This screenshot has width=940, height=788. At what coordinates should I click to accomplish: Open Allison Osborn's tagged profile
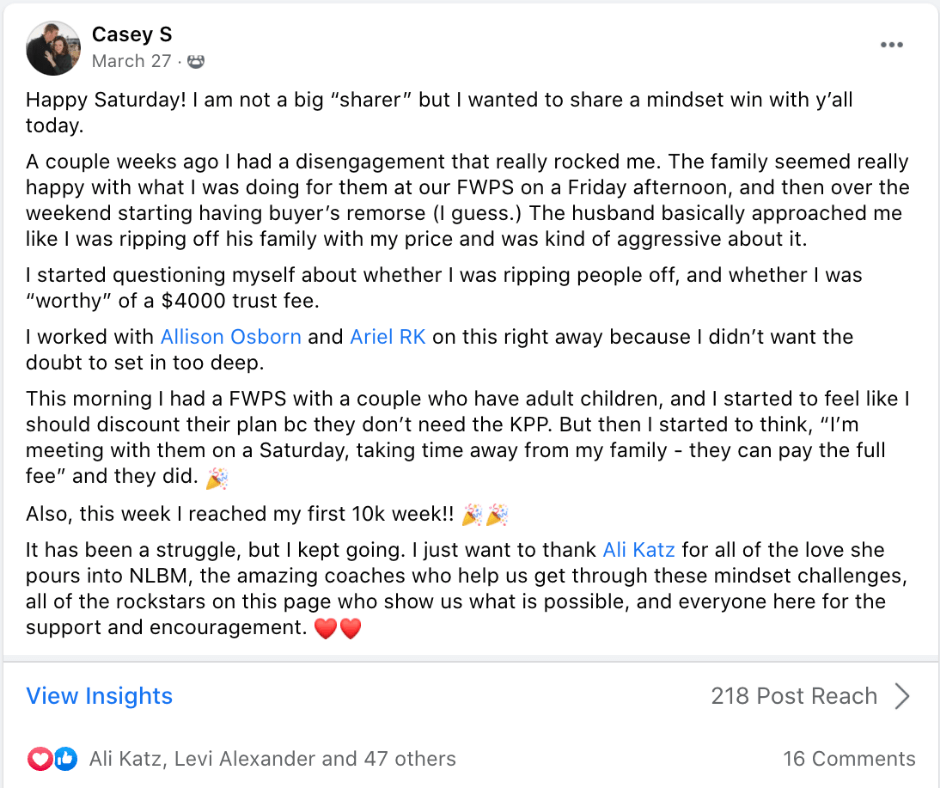231,336
